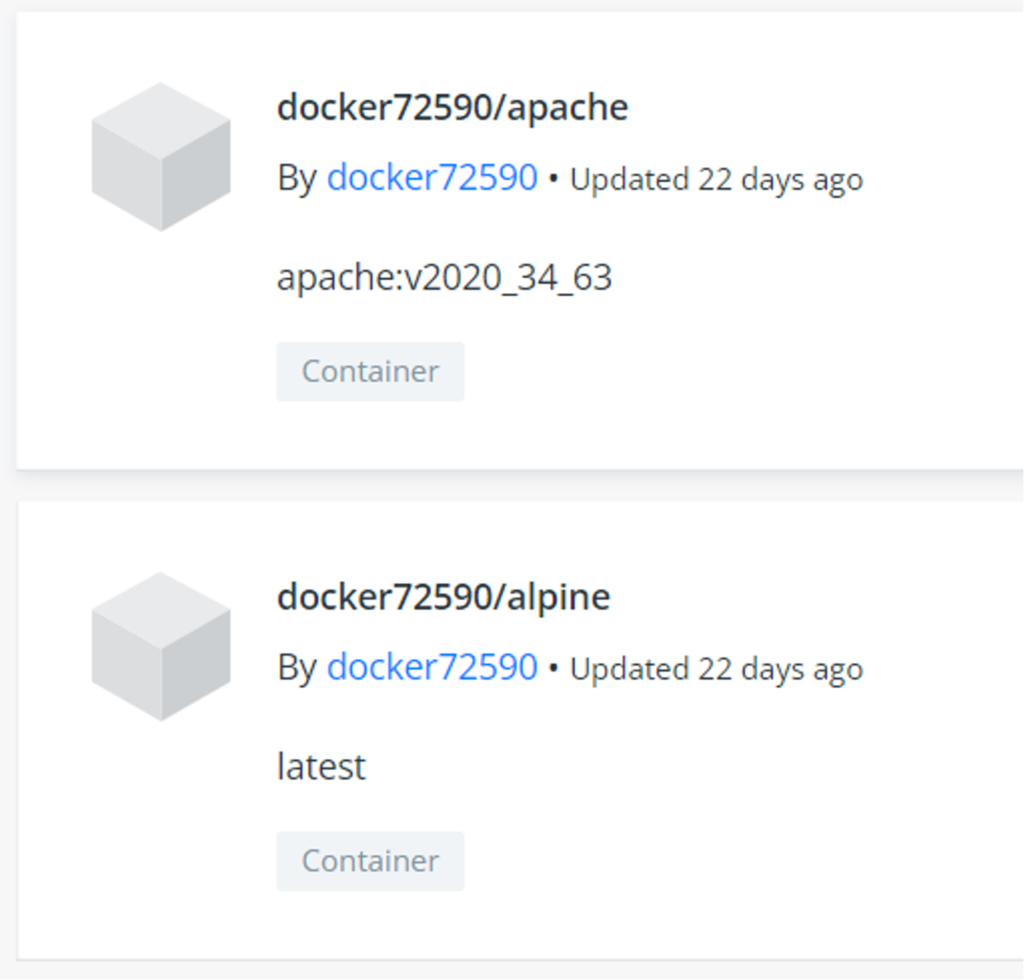Image resolution: width=1024 pixels, height=980 pixels.
Task: Click the 'By' label in apache card
Action: click(297, 178)
